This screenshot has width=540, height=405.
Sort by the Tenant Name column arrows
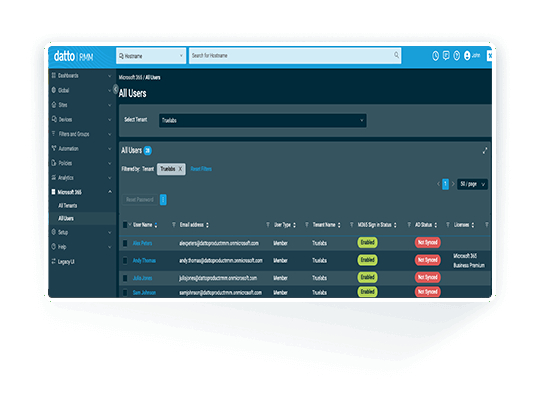[339, 225]
